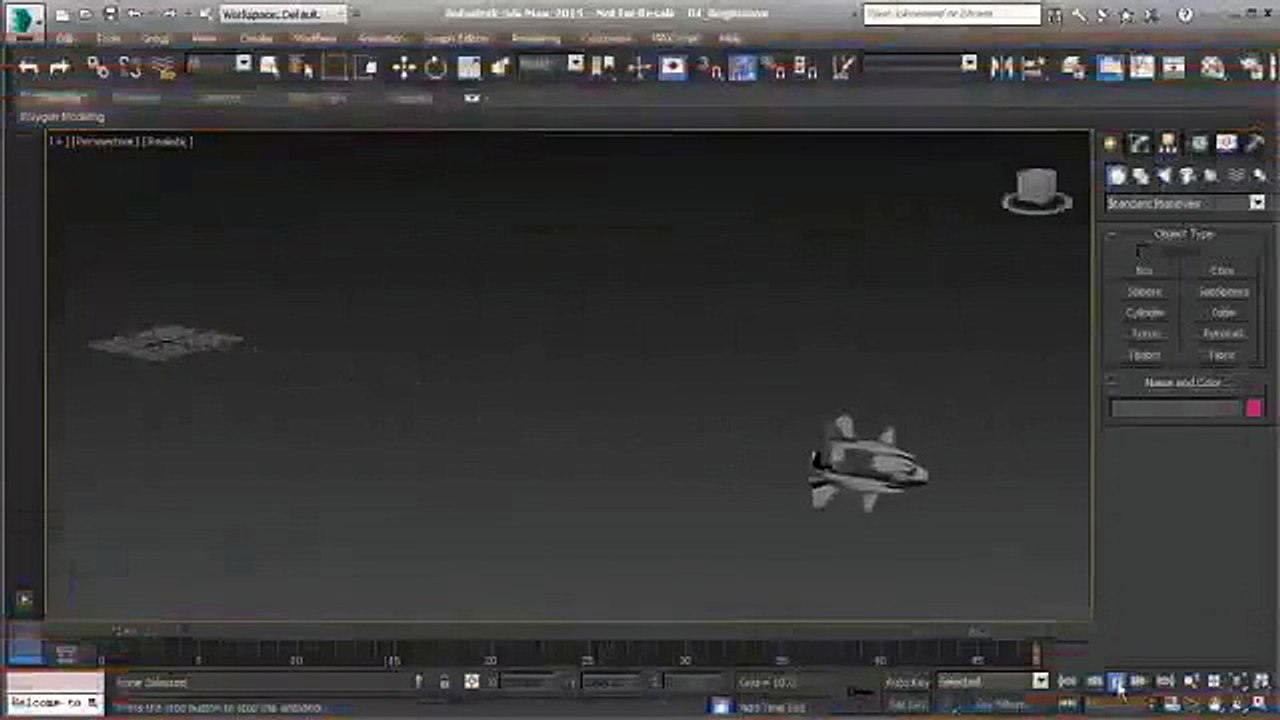Click the Undo arrow on main toolbar
This screenshot has width=1280, height=720.
(28, 67)
